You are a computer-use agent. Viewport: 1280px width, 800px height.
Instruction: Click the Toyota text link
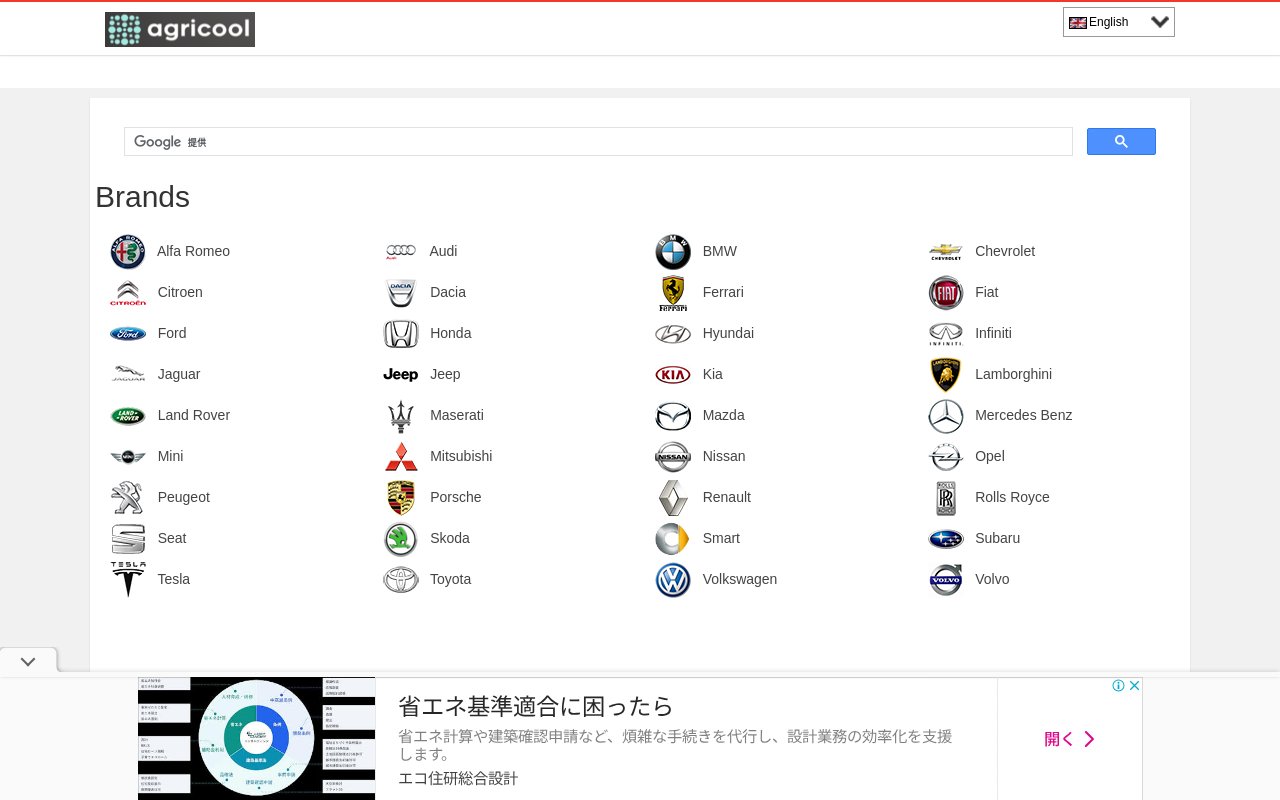450,579
